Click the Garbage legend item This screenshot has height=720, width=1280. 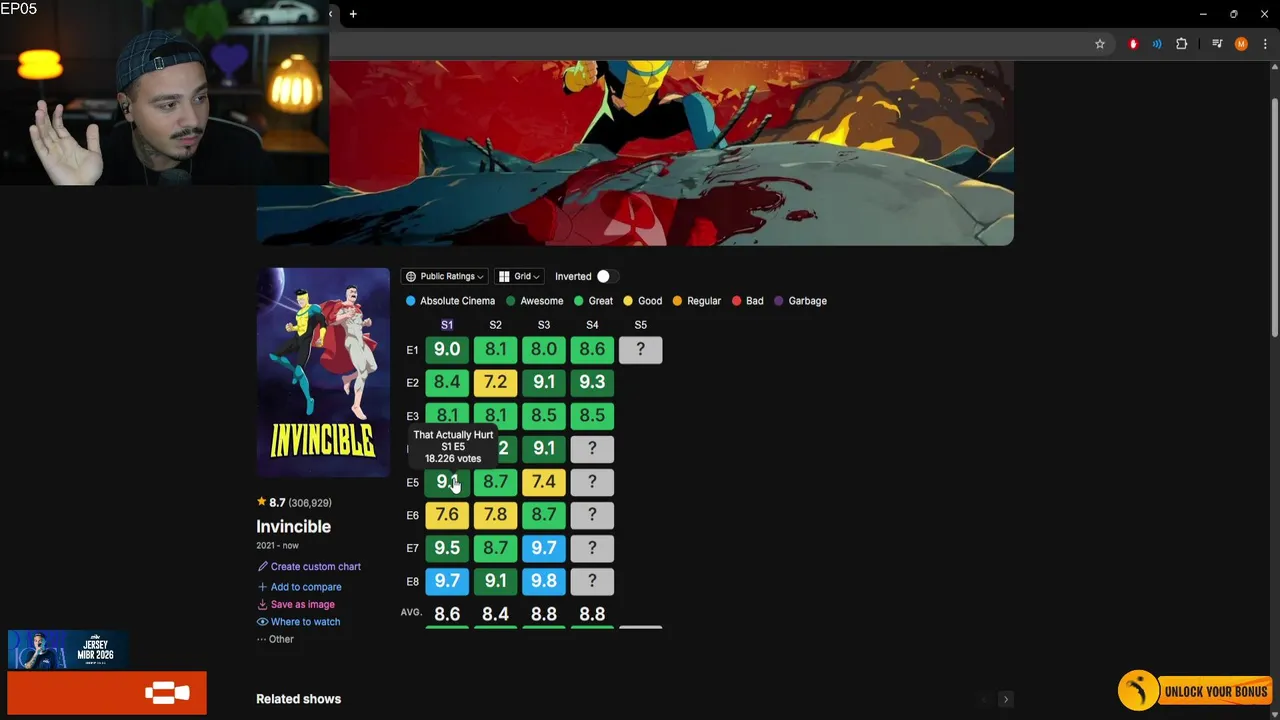click(x=801, y=301)
